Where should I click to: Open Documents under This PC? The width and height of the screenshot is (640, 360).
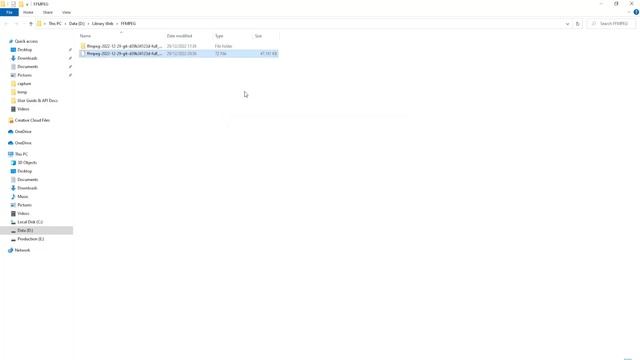(x=27, y=180)
